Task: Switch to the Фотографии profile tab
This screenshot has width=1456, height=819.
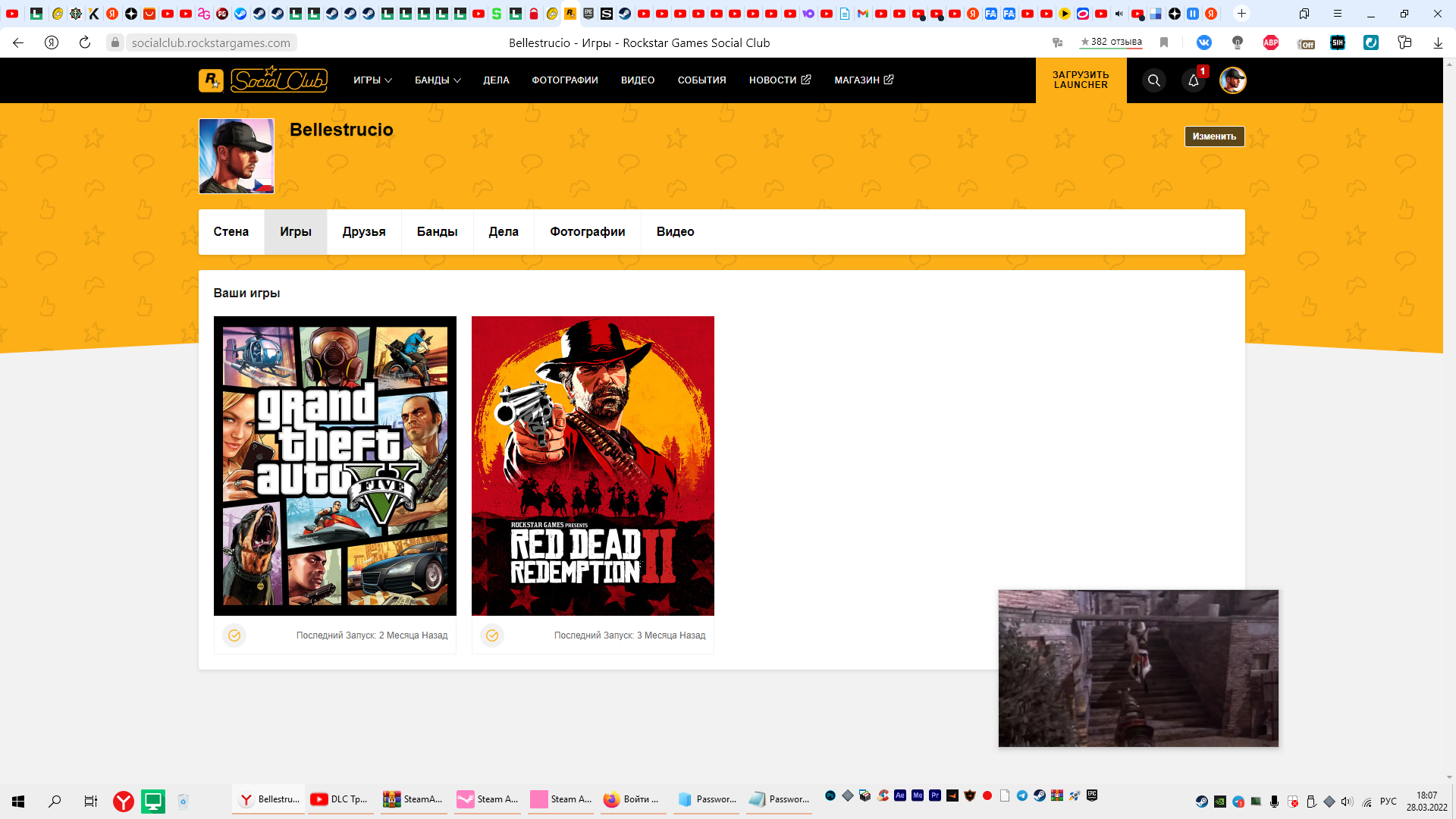Action: 588,232
